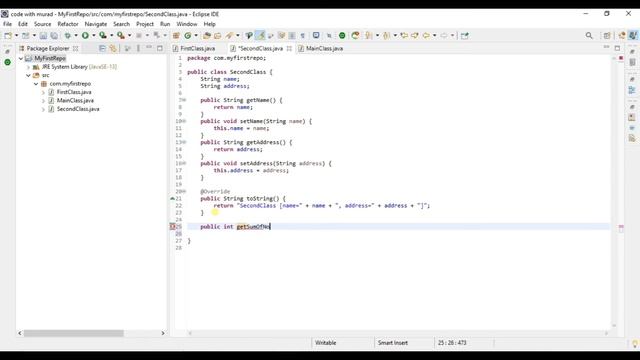Collapse the MyFirstRepo project node
This screenshot has height=360, width=640.
coord(21,58)
